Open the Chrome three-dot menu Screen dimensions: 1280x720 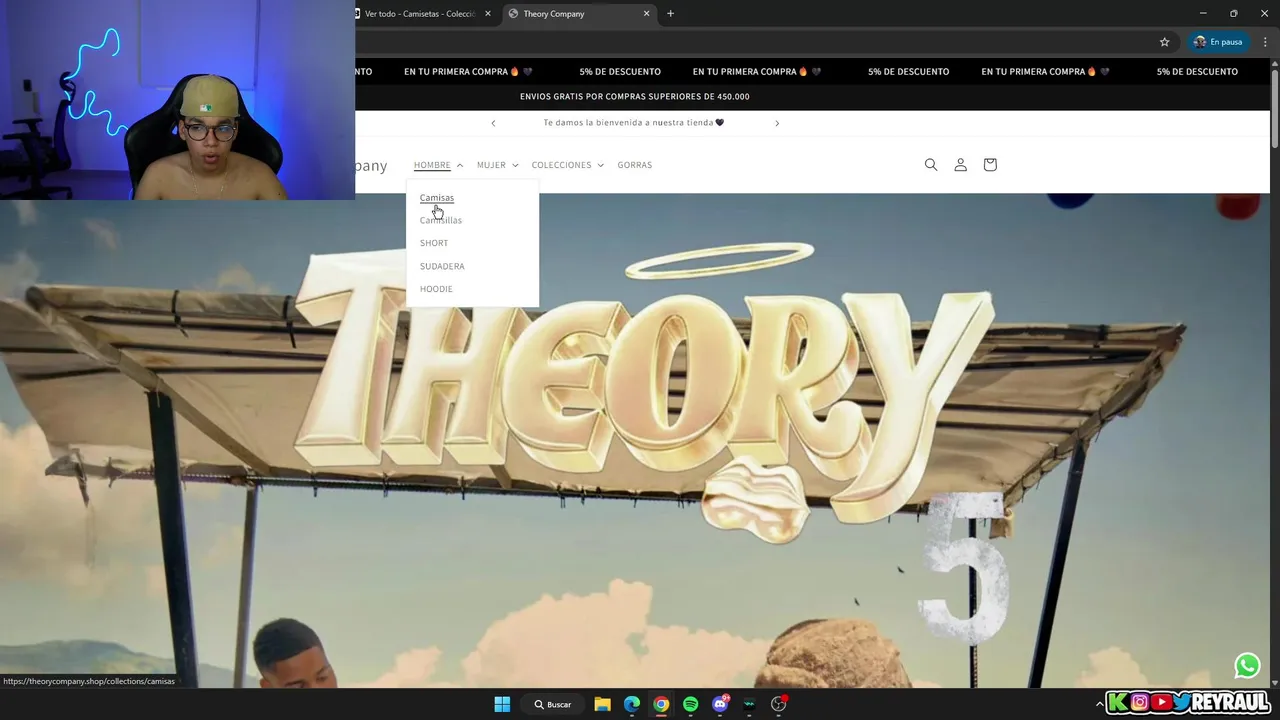click(x=1265, y=42)
